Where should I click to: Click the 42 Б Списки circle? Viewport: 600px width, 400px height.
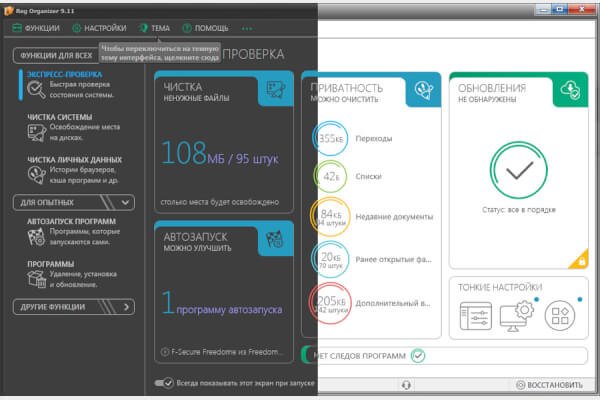330,176
